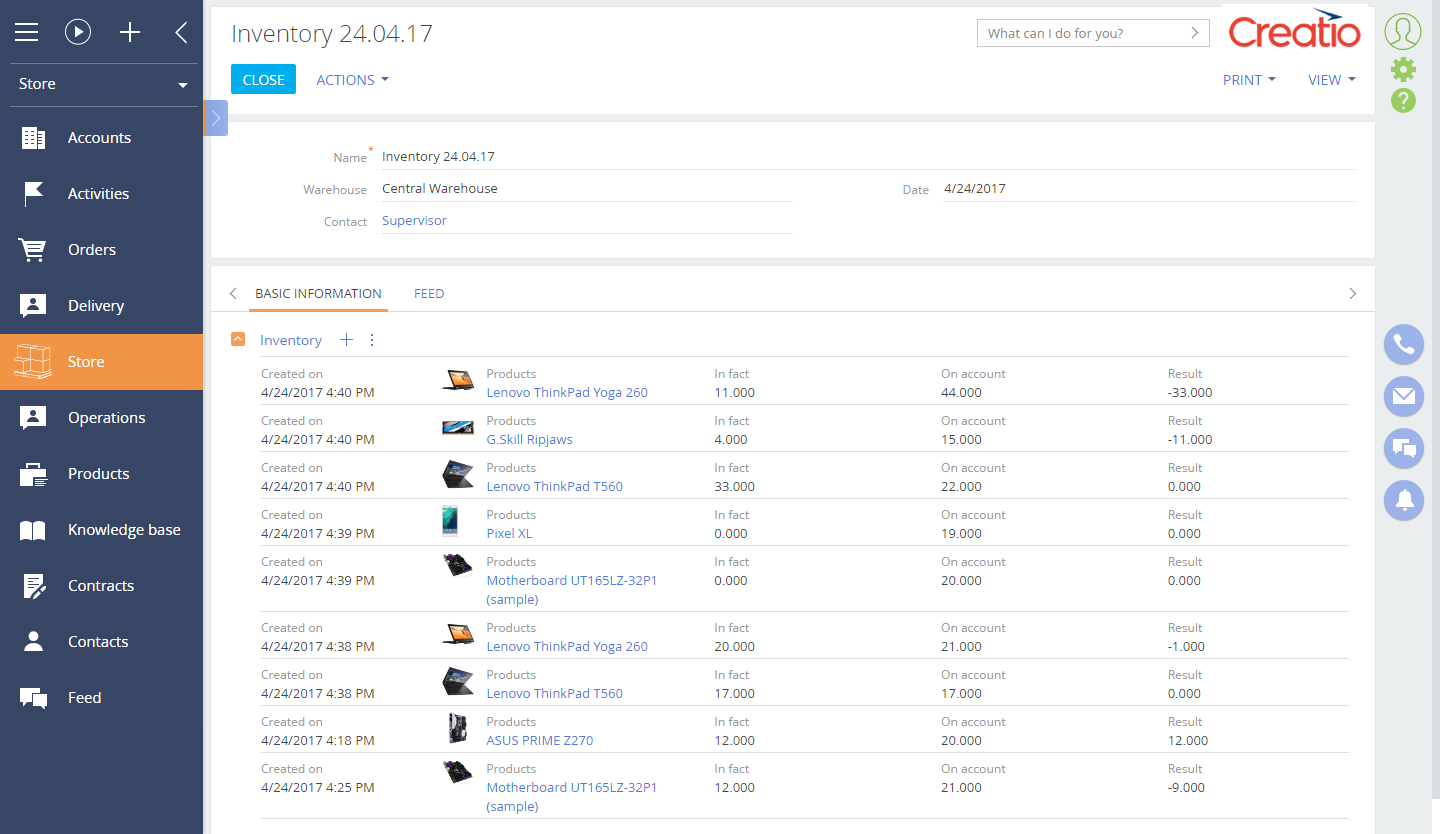1440x834 pixels.
Task: Collapse the left sidebar with arrow icon
Action: [x=181, y=33]
